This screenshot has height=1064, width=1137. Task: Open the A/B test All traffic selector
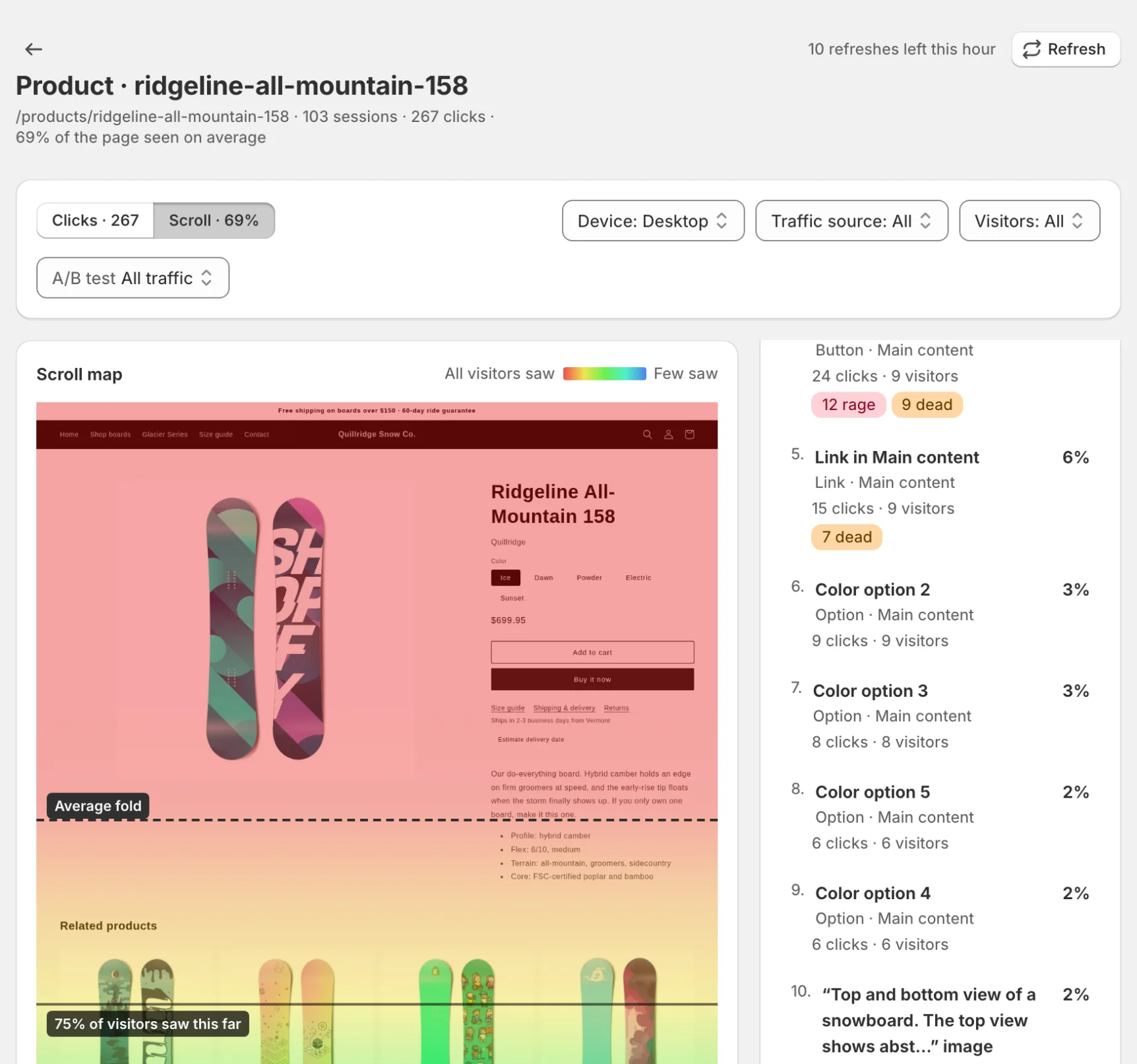133,278
